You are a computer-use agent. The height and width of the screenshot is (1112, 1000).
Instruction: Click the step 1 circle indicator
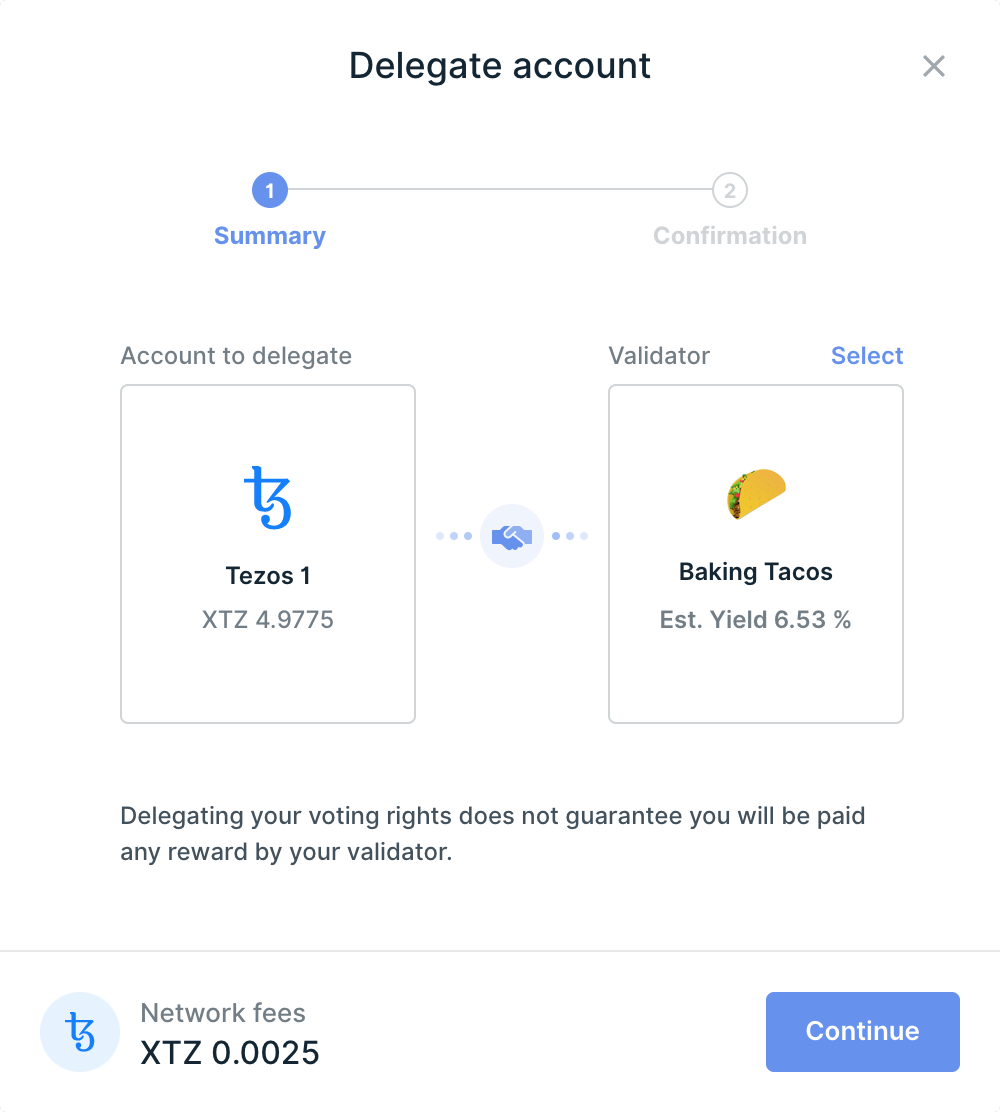(270, 190)
